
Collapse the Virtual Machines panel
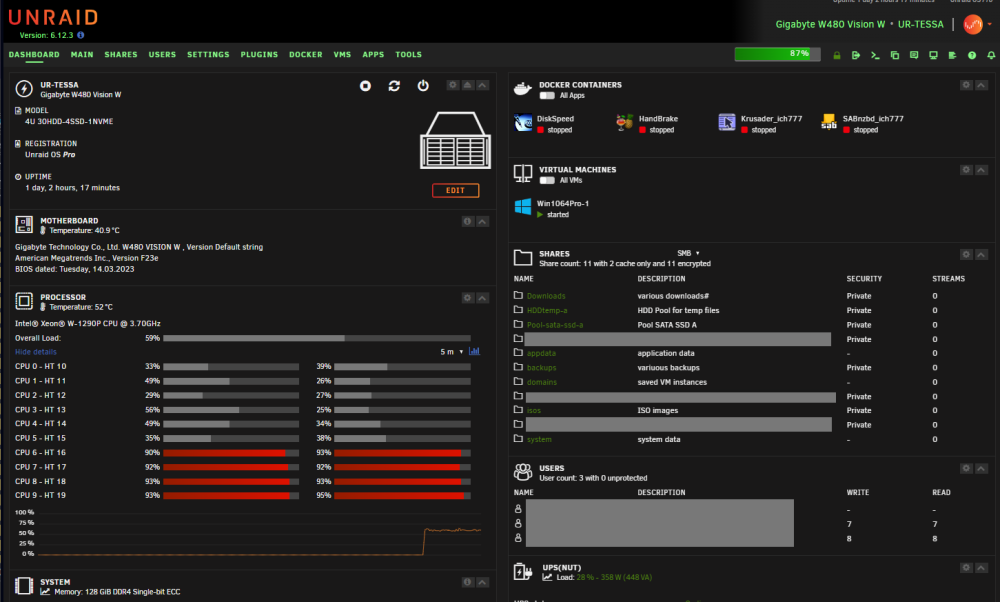(x=982, y=170)
